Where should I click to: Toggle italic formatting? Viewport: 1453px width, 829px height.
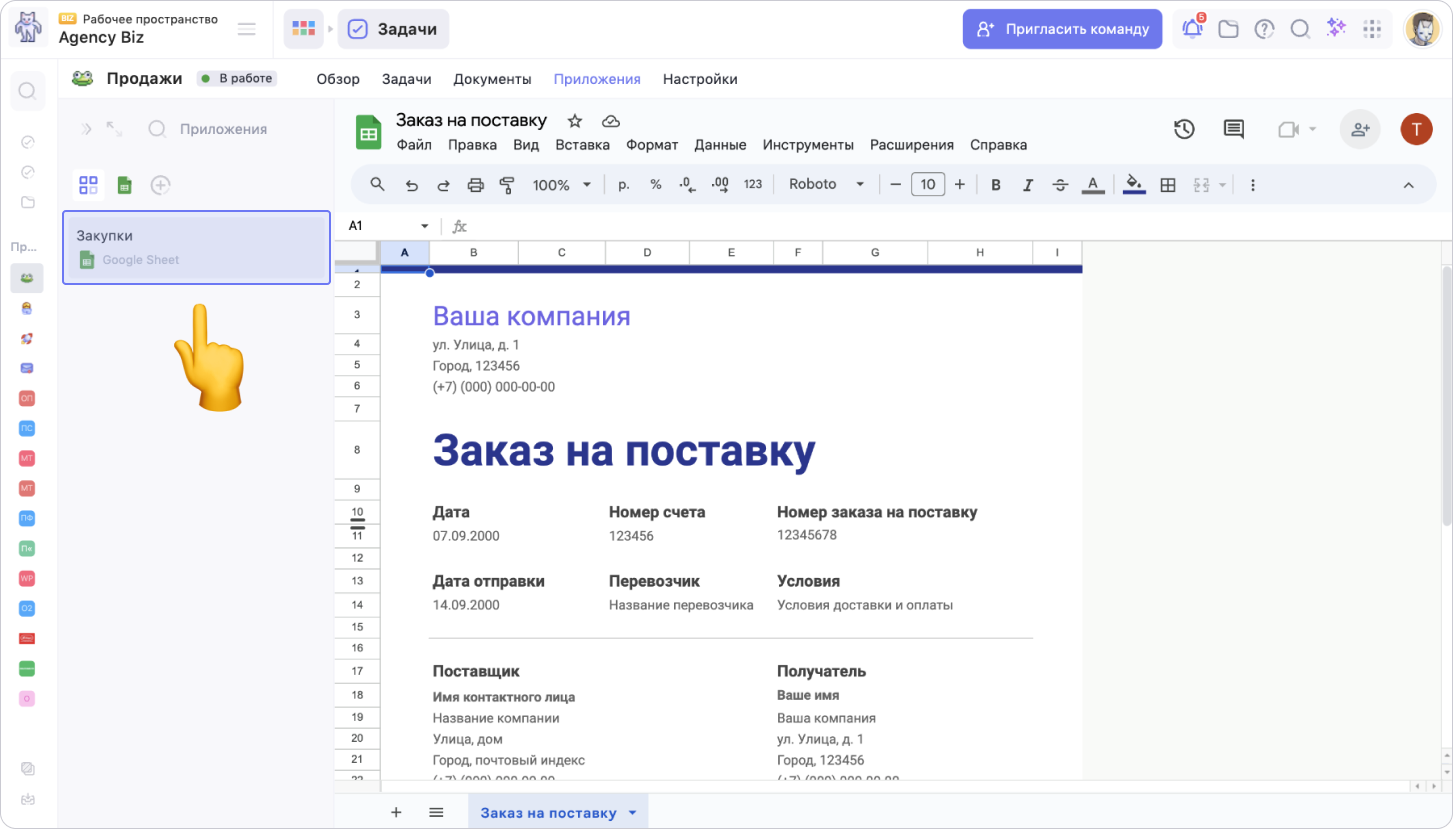[1027, 185]
